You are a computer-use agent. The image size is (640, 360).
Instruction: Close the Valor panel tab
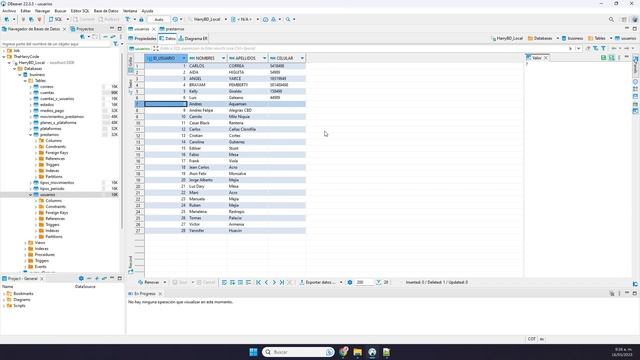point(546,58)
